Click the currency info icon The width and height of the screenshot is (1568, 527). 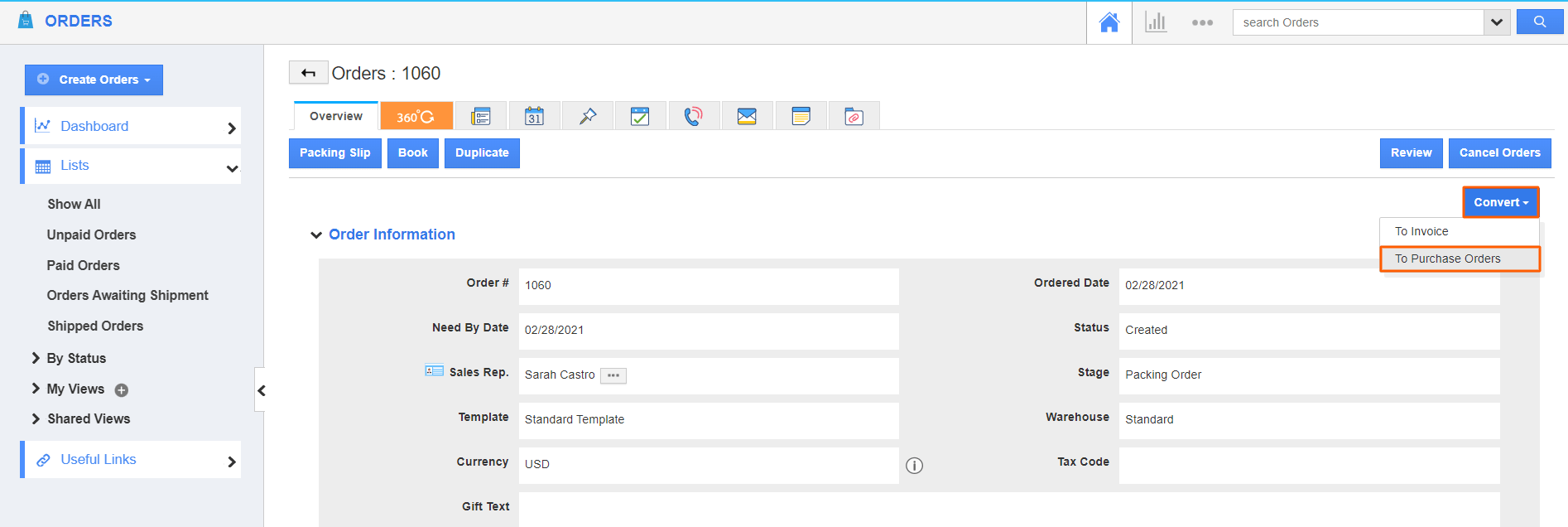pos(914,466)
